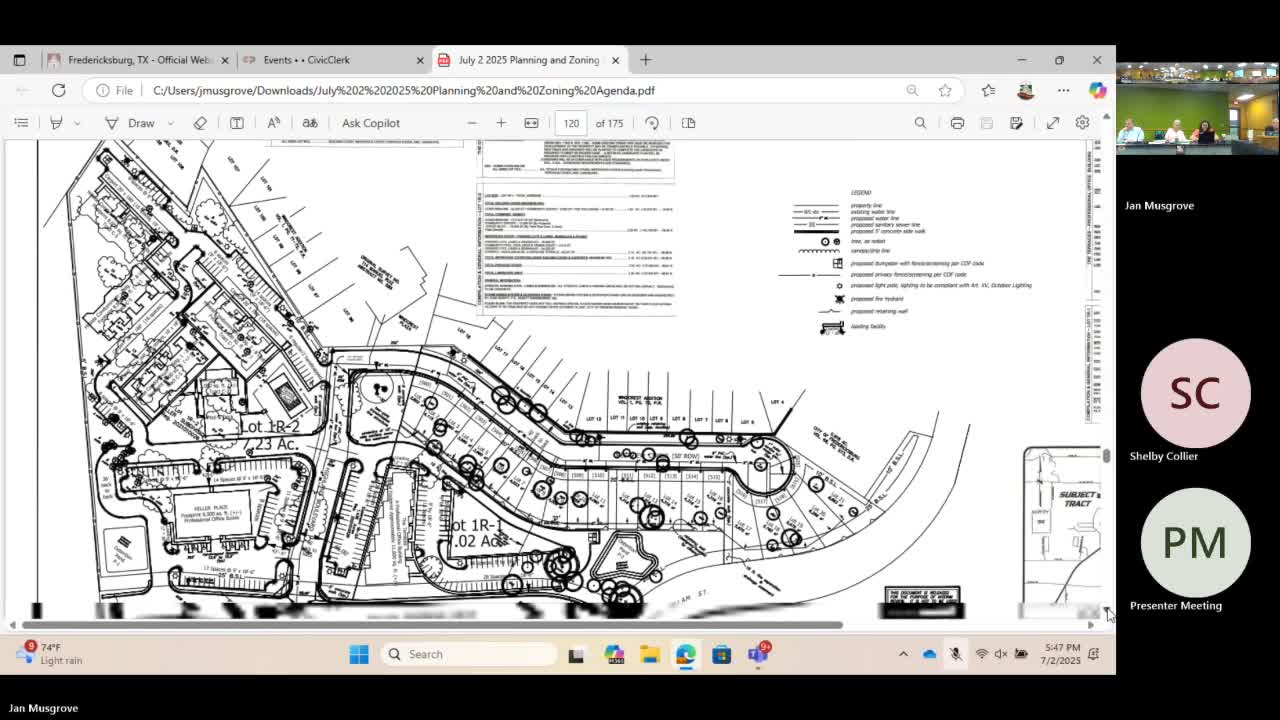Open the Ask Copilot pane
The image size is (1280, 720).
(370, 122)
